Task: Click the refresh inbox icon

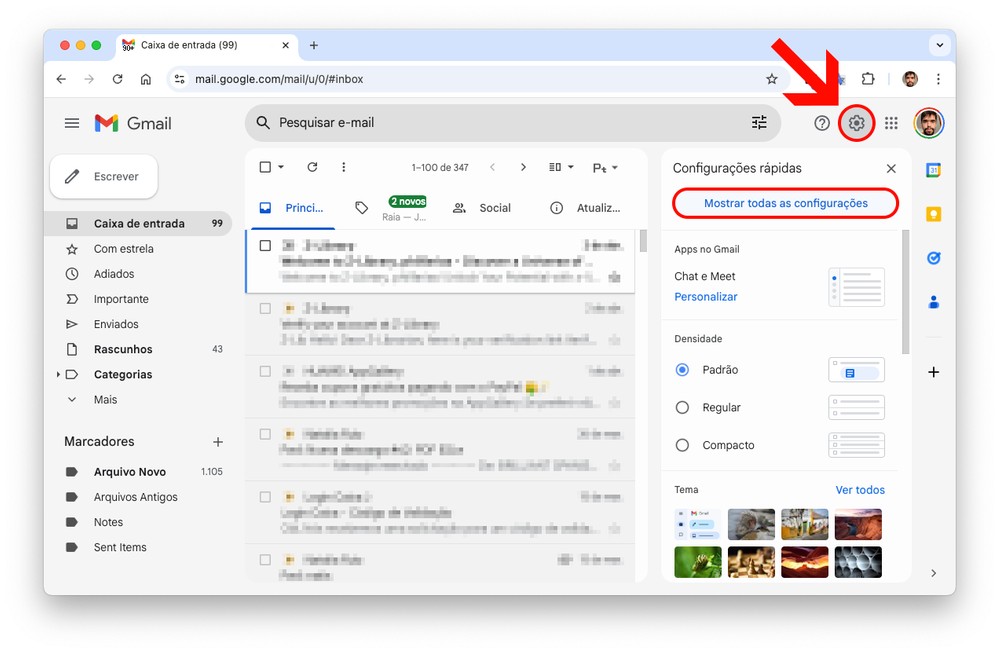Action: [312, 167]
